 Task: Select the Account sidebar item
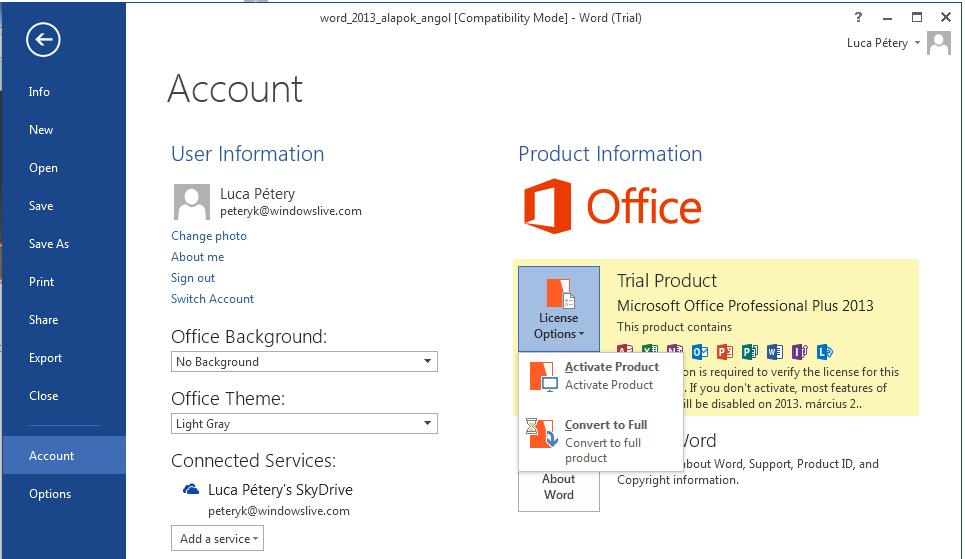(x=64, y=456)
